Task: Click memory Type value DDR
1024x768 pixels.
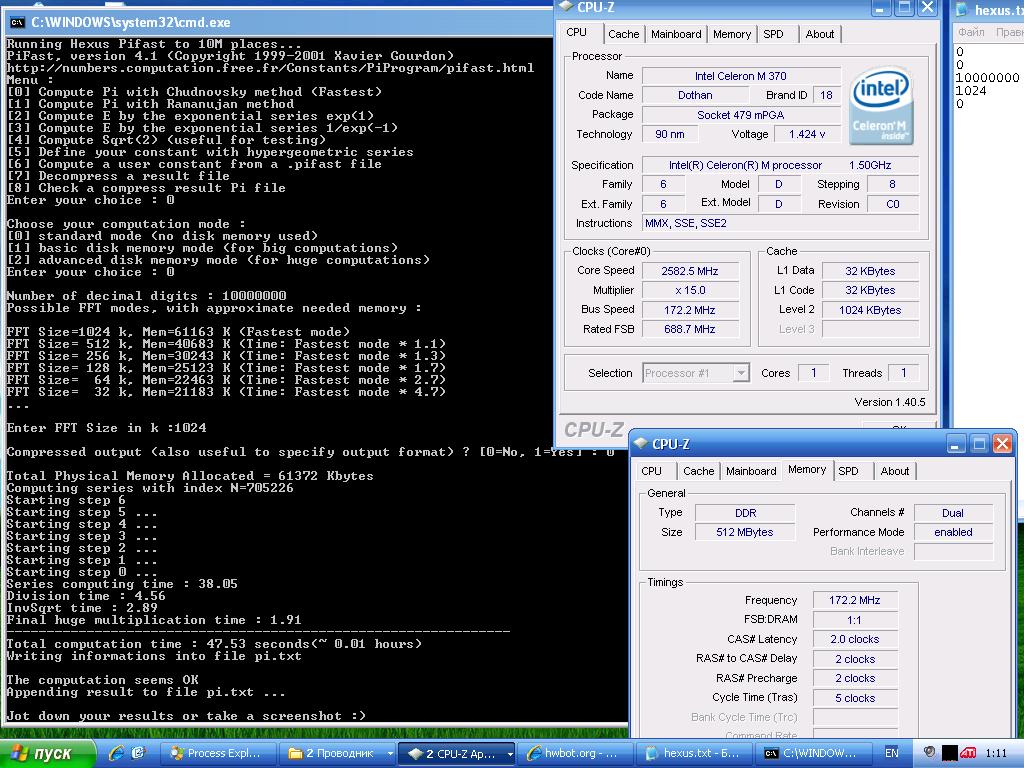Action: click(x=745, y=513)
